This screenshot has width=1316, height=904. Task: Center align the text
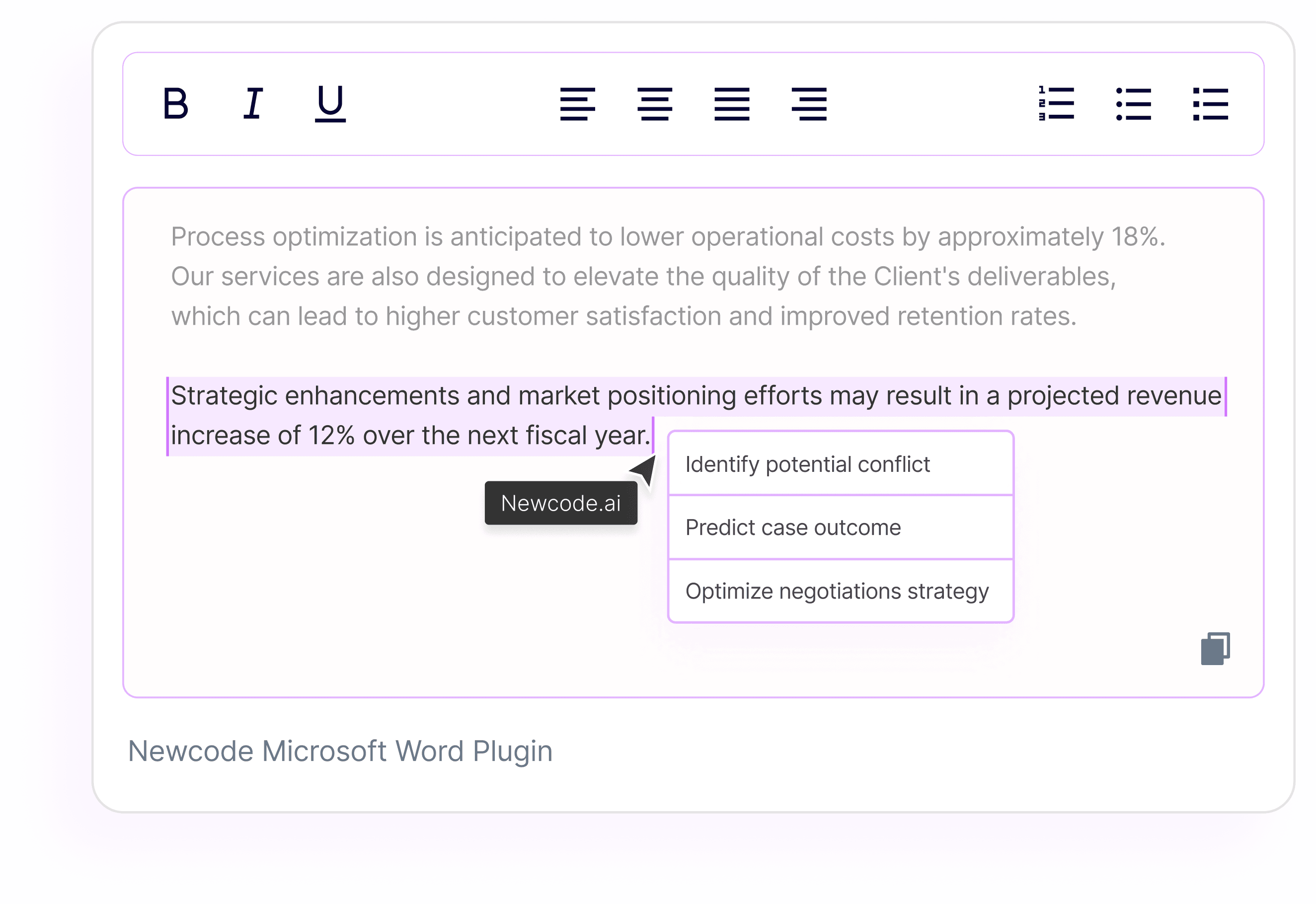pos(654,104)
